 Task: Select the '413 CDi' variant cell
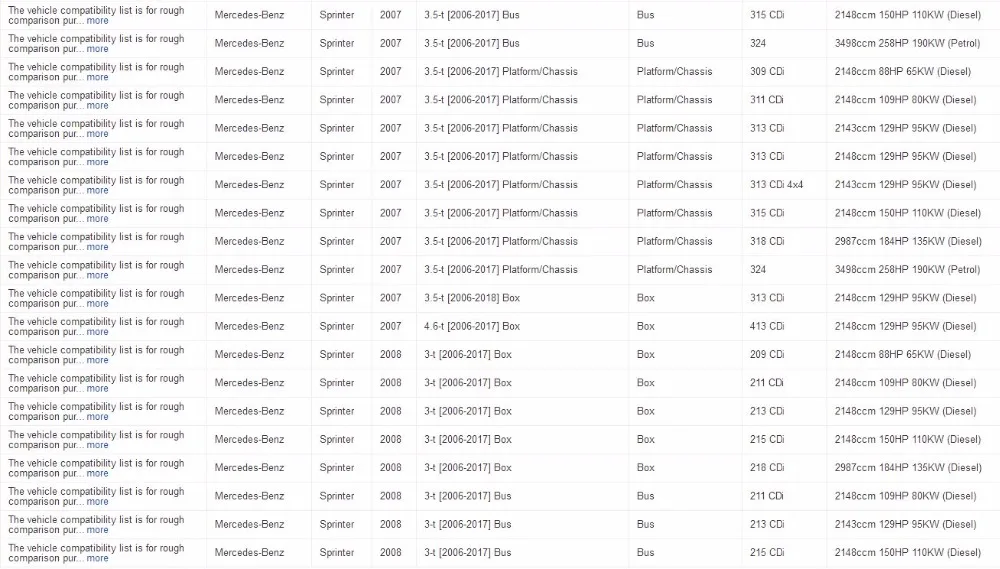coord(767,326)
